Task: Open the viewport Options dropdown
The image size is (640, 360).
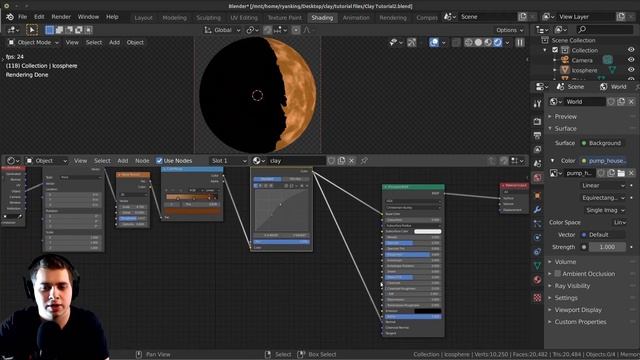Action: (509, 30)
